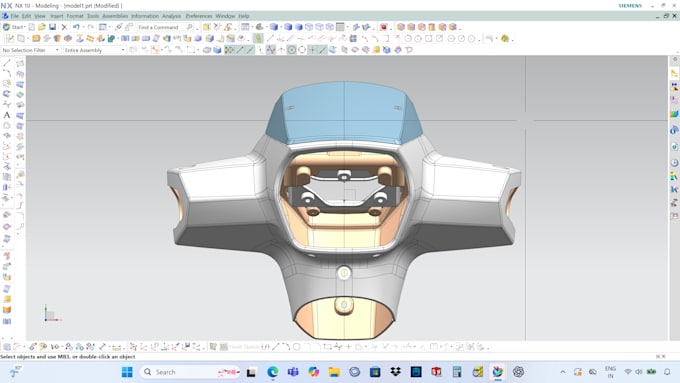680x383 pixels.
Task: Open ChatGPT app from taskbar
Action: (x=518, y=372)
